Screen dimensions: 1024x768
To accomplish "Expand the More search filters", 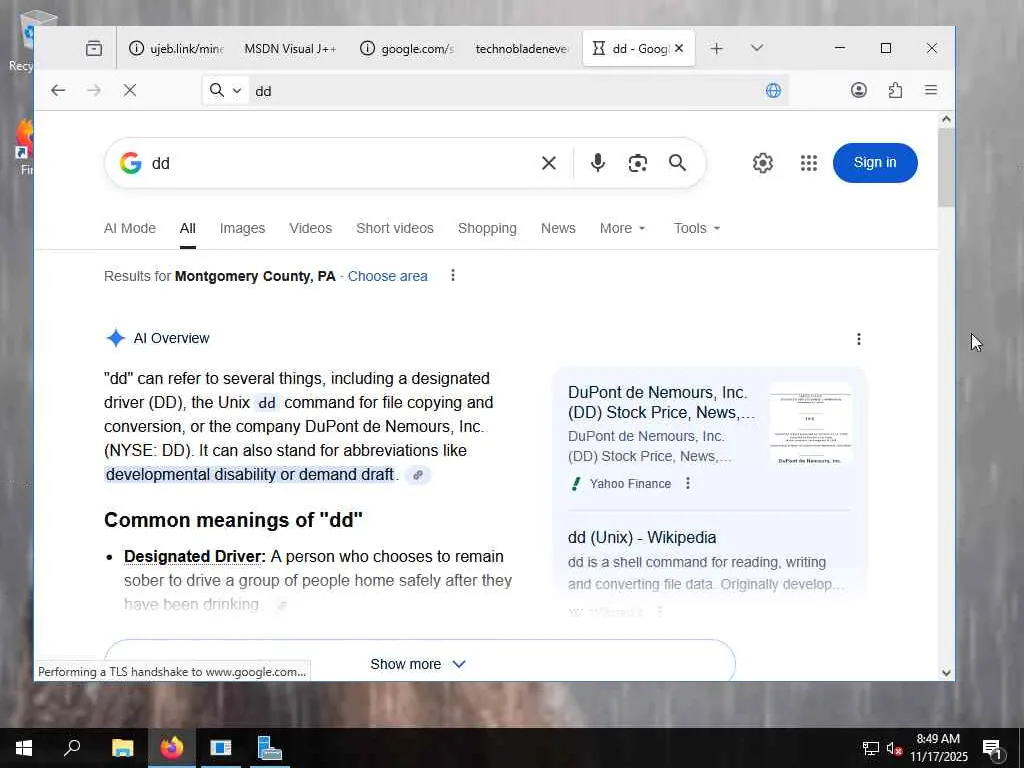I will point(622,228).
